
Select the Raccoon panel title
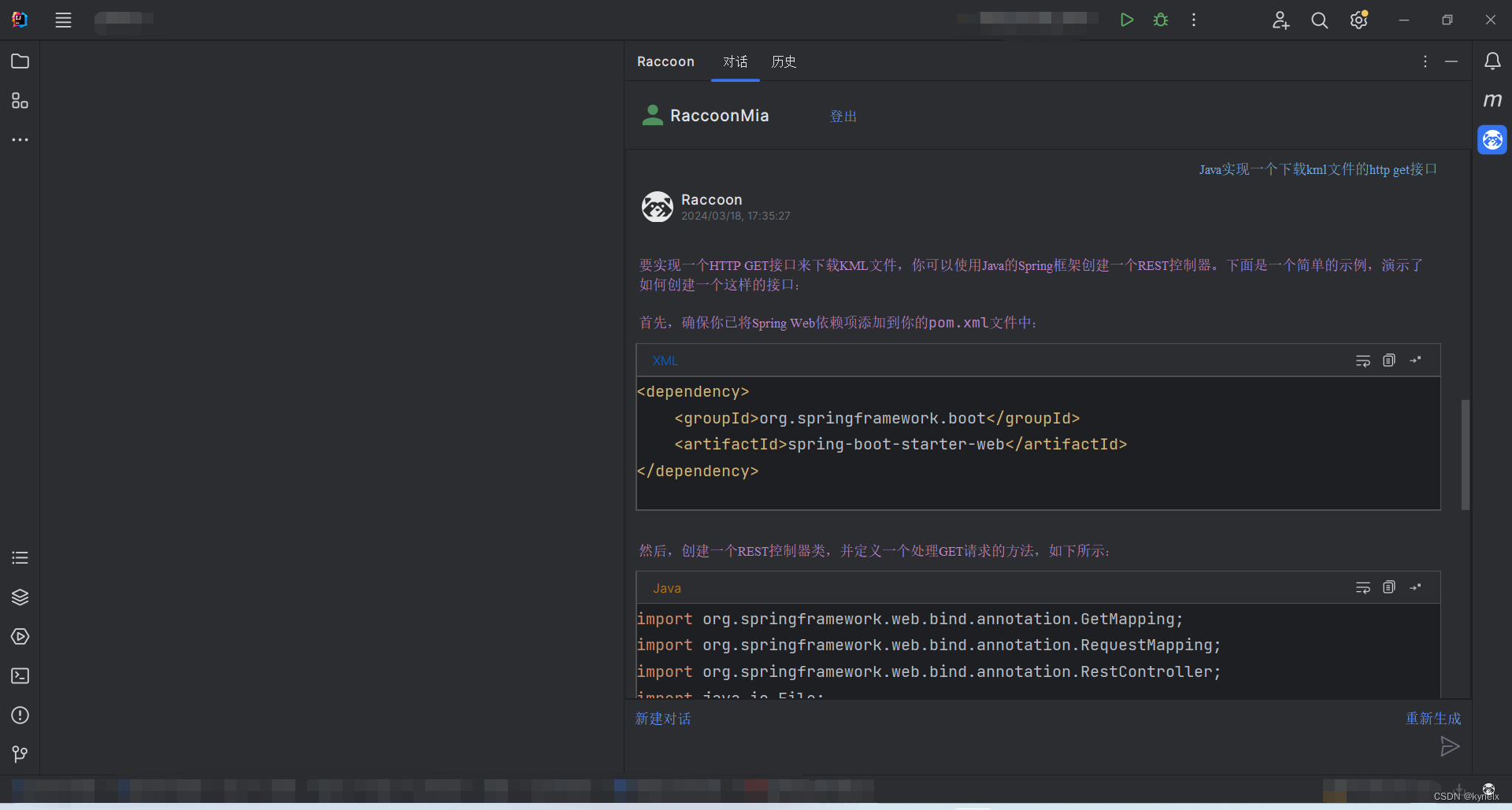[665, 61]
